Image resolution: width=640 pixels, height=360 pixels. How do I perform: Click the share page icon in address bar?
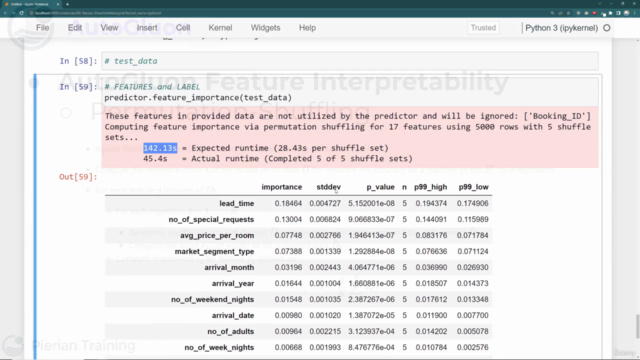560,13
